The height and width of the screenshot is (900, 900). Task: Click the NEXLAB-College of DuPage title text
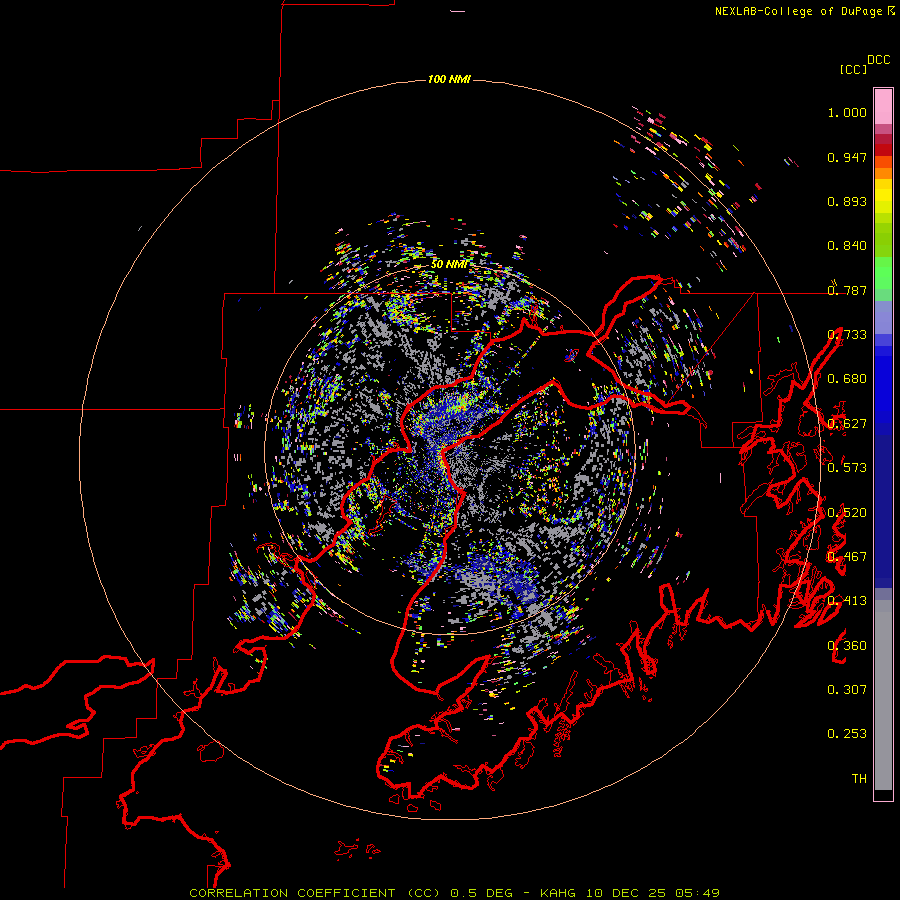click(798, 11)
